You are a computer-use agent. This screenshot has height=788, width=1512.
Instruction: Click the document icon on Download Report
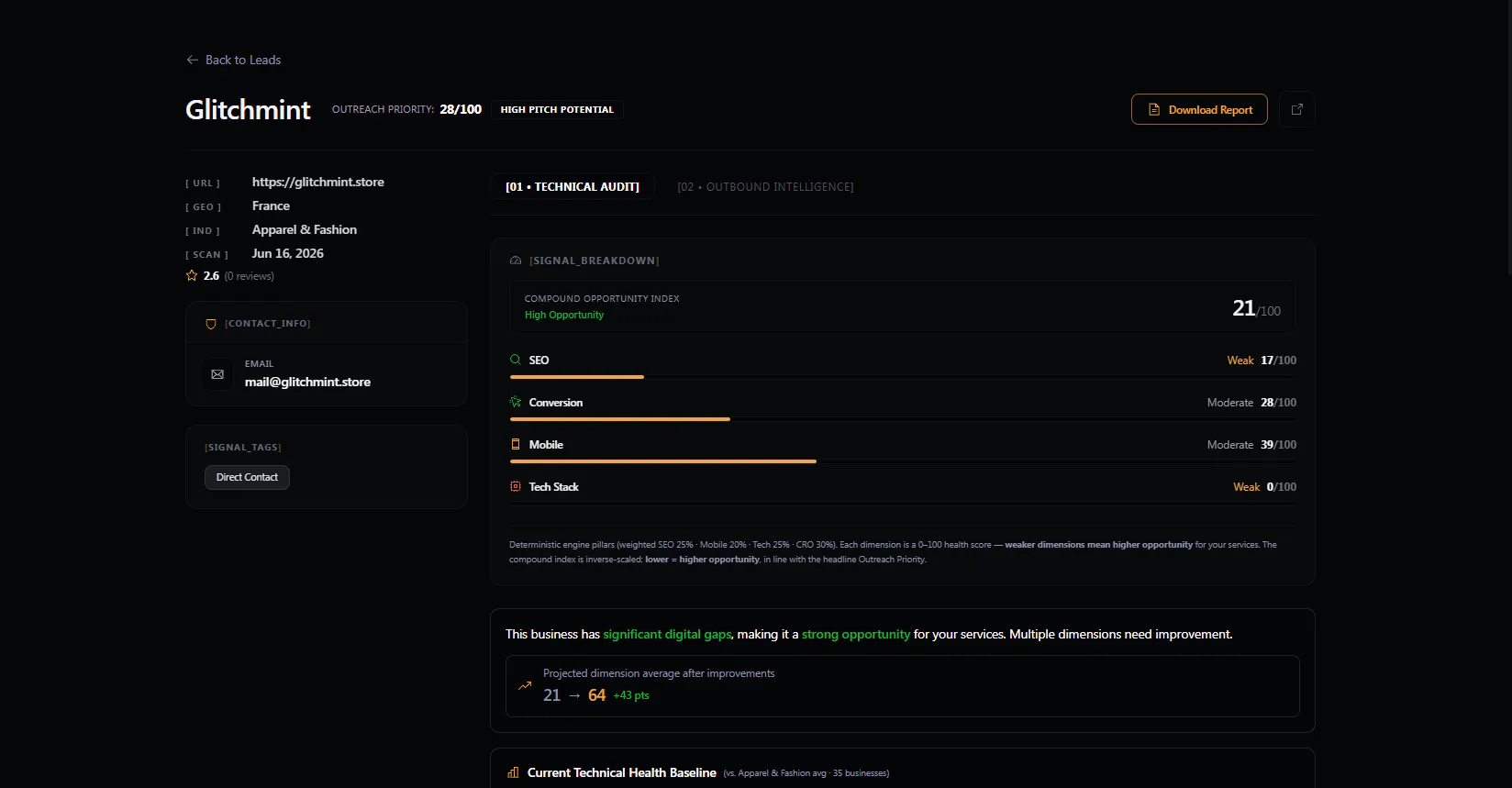1154,109
